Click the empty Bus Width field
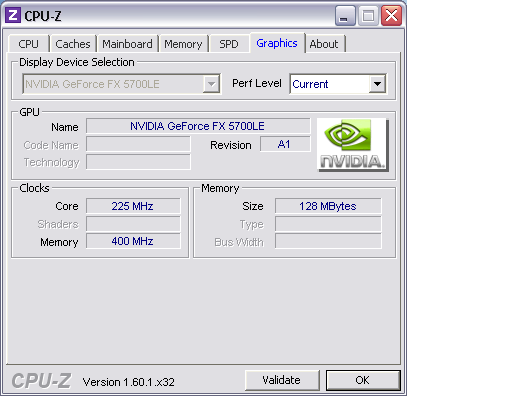 pos(328,241)
